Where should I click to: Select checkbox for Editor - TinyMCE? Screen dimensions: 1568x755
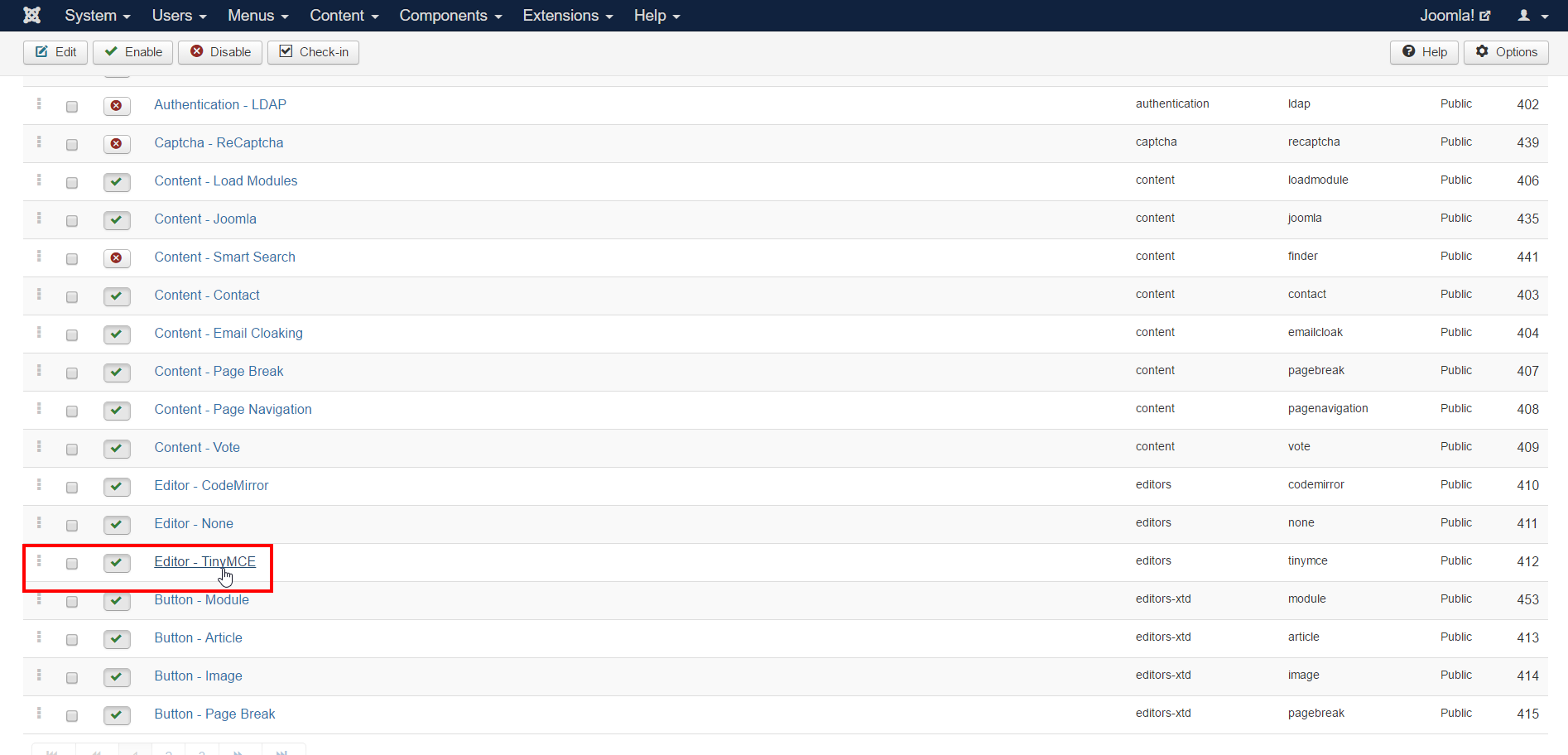click(72, 563)
